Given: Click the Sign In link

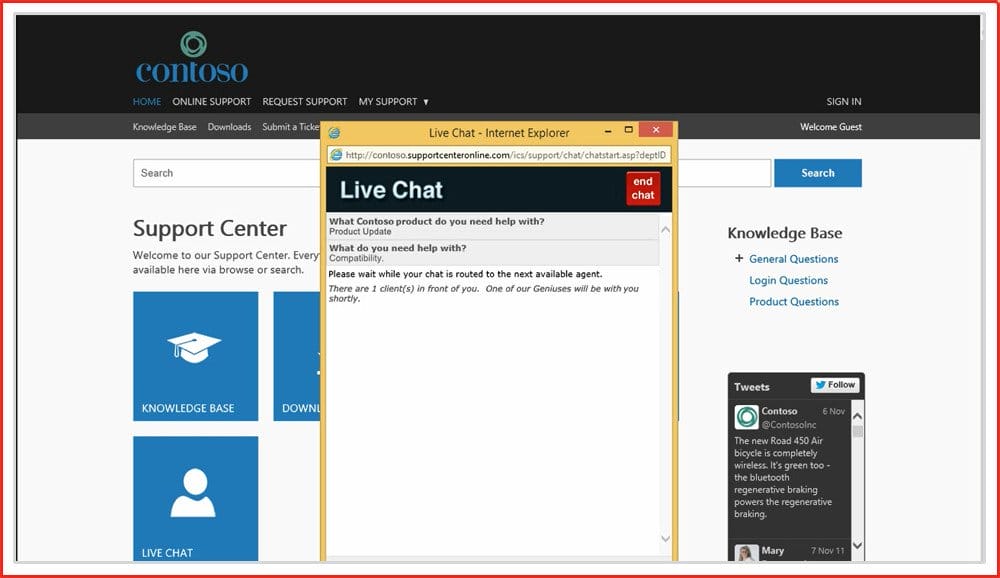Looking at the screenshot, I should pyautogui.click(x=843, y=102).
